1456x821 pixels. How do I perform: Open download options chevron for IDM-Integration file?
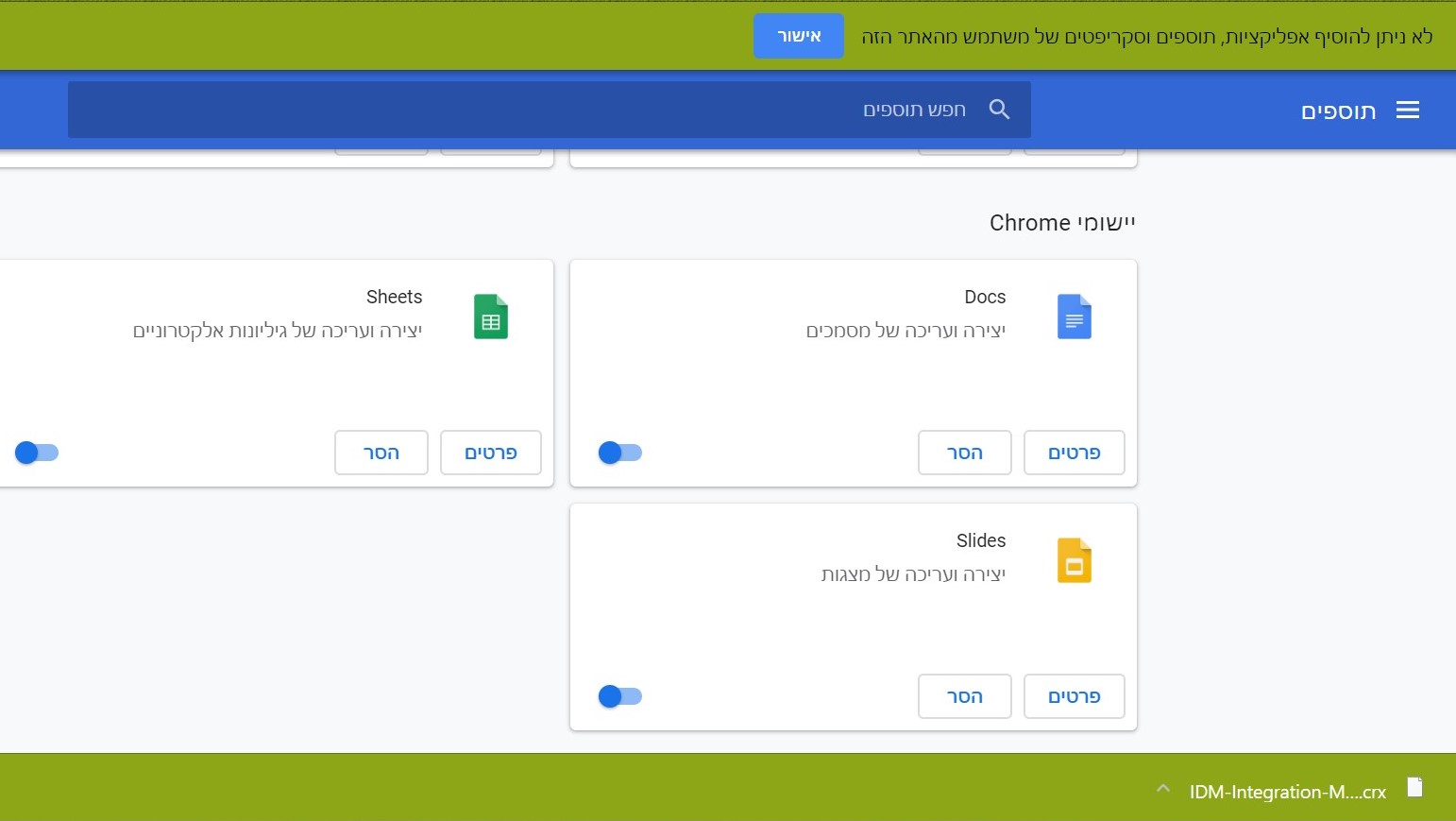pyautogui.click(x=1163, y=789)
